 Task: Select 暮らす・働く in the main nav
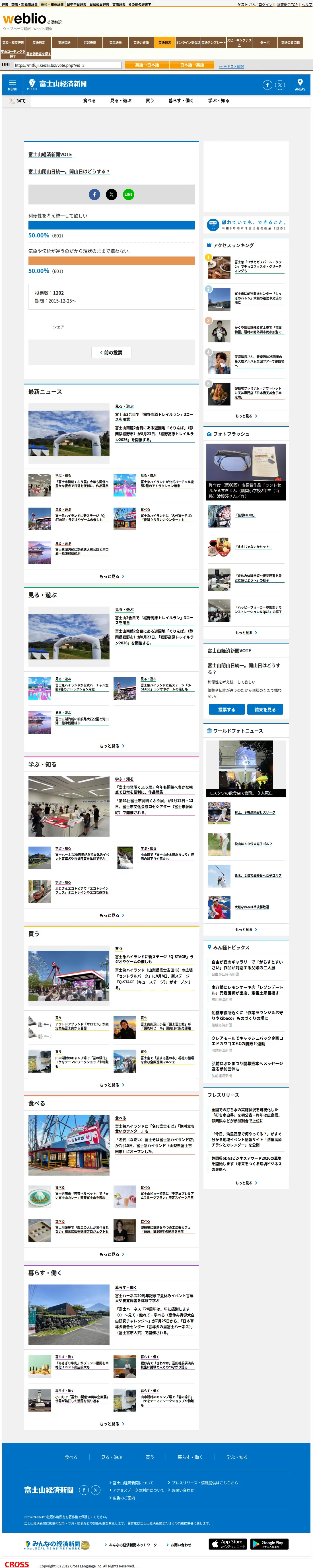click(181, 101)
